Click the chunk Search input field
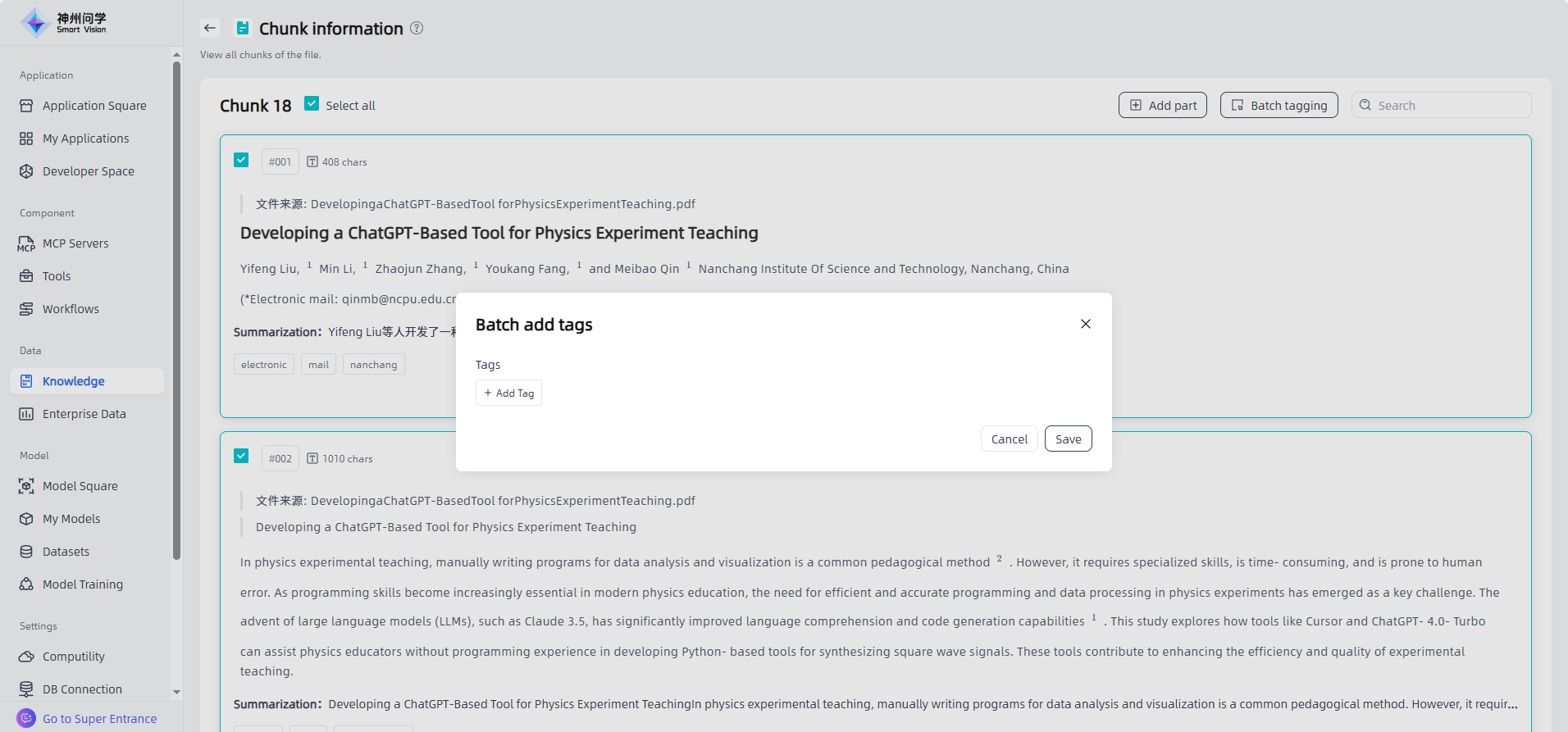Viewport: 1568px width, 732px height. [1449, 106]
